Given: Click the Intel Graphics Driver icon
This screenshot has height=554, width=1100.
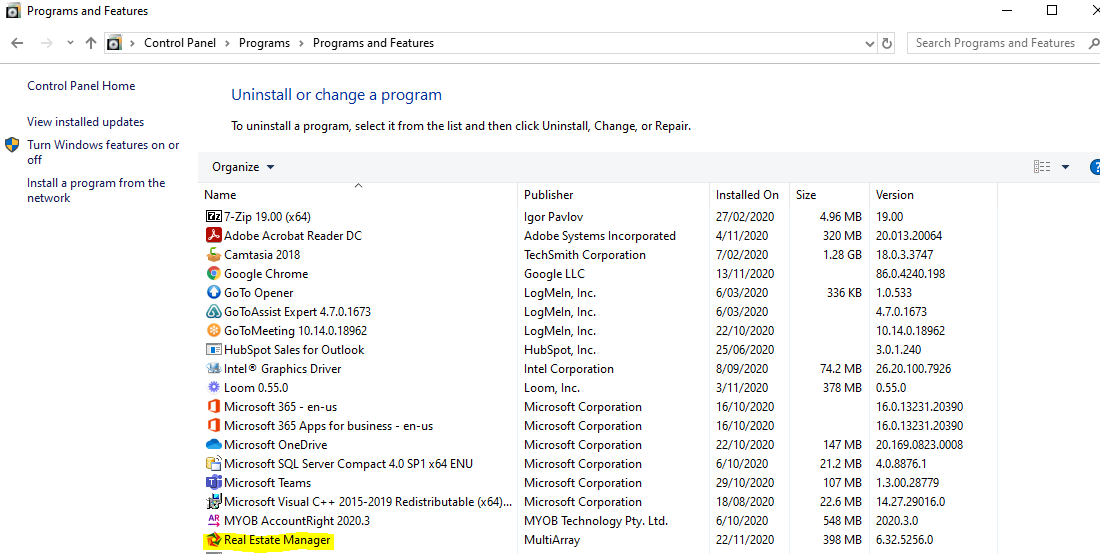Looking at the screenshot, I should pos(213,368).
